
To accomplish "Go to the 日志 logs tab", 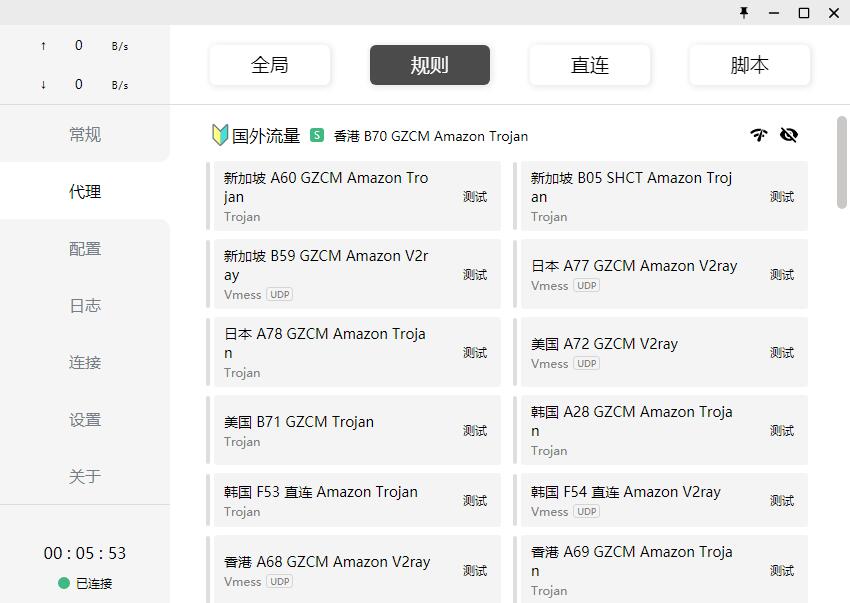I will (85, 306).
